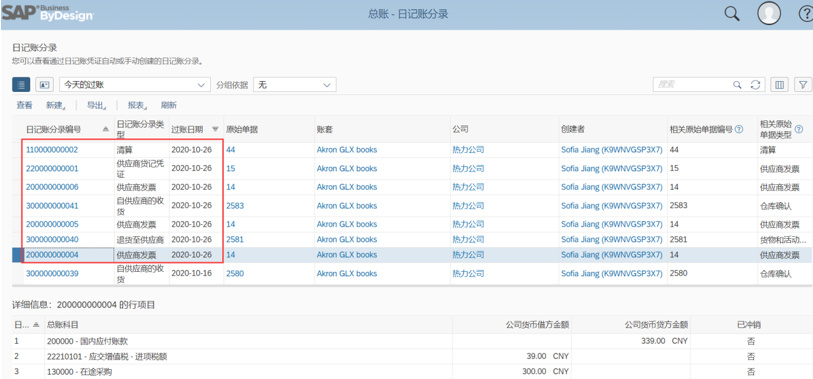Screen dimensions: 813x379
Task: Open journal entry 200000000005
Action: 52,224
